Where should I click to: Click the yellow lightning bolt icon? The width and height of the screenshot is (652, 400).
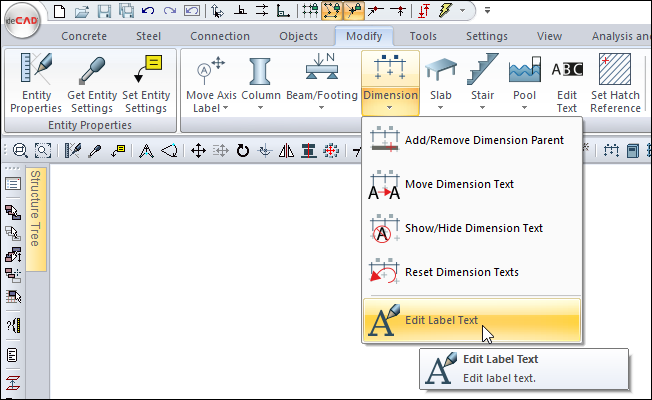(445, 11)
